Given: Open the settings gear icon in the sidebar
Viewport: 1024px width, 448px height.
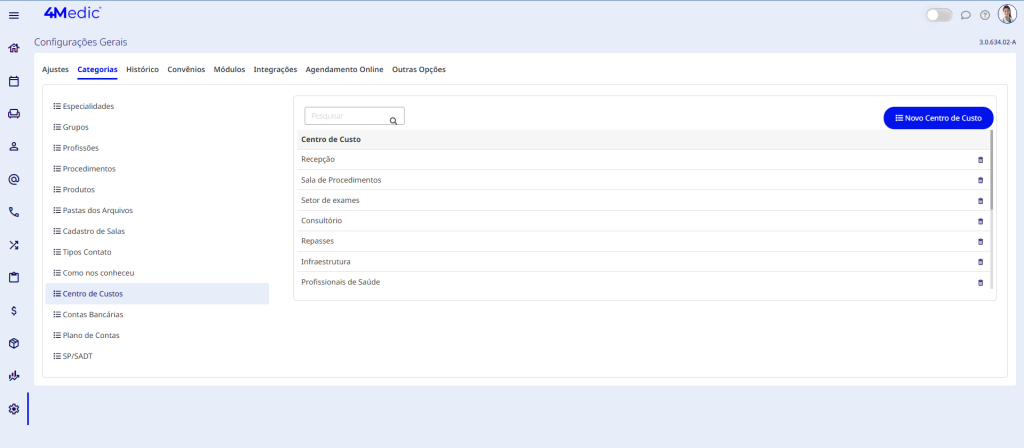Looking at the screenshot, I should point(14,409).
